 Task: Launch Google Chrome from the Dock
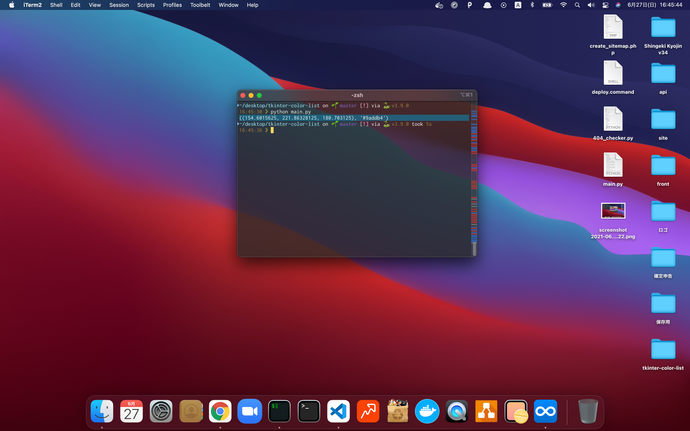pos(220,411)
